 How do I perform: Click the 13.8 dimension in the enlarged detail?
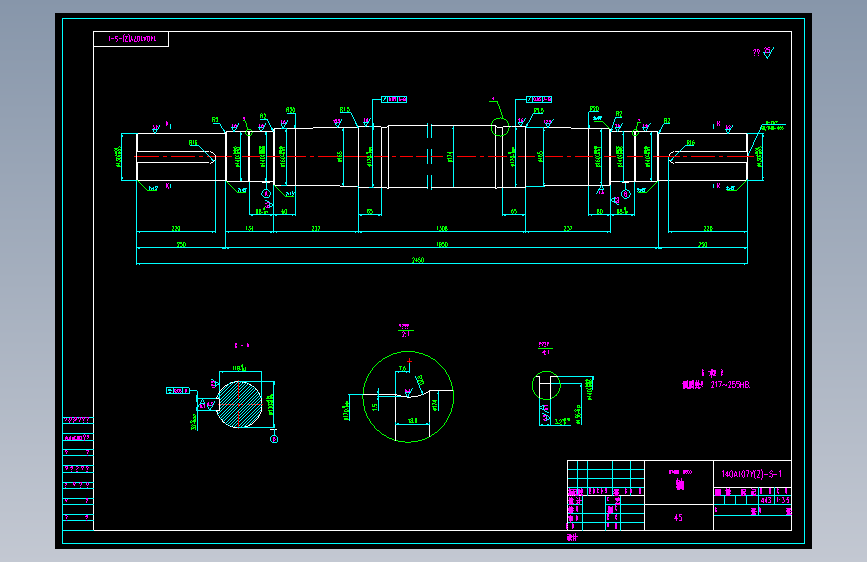(x=412, y=421)
